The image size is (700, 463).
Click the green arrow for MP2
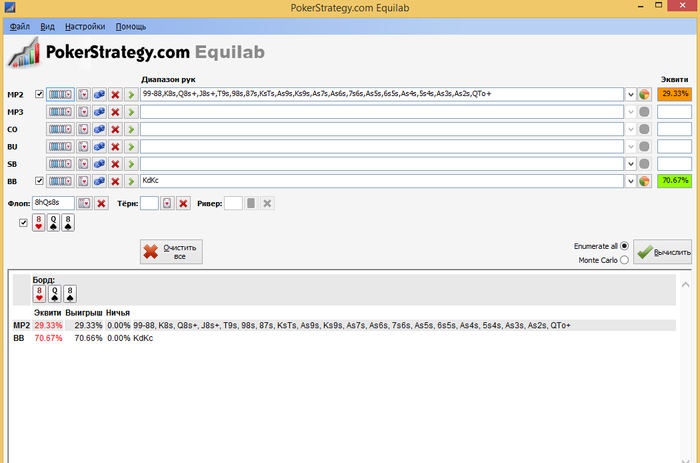coord(131,95)
